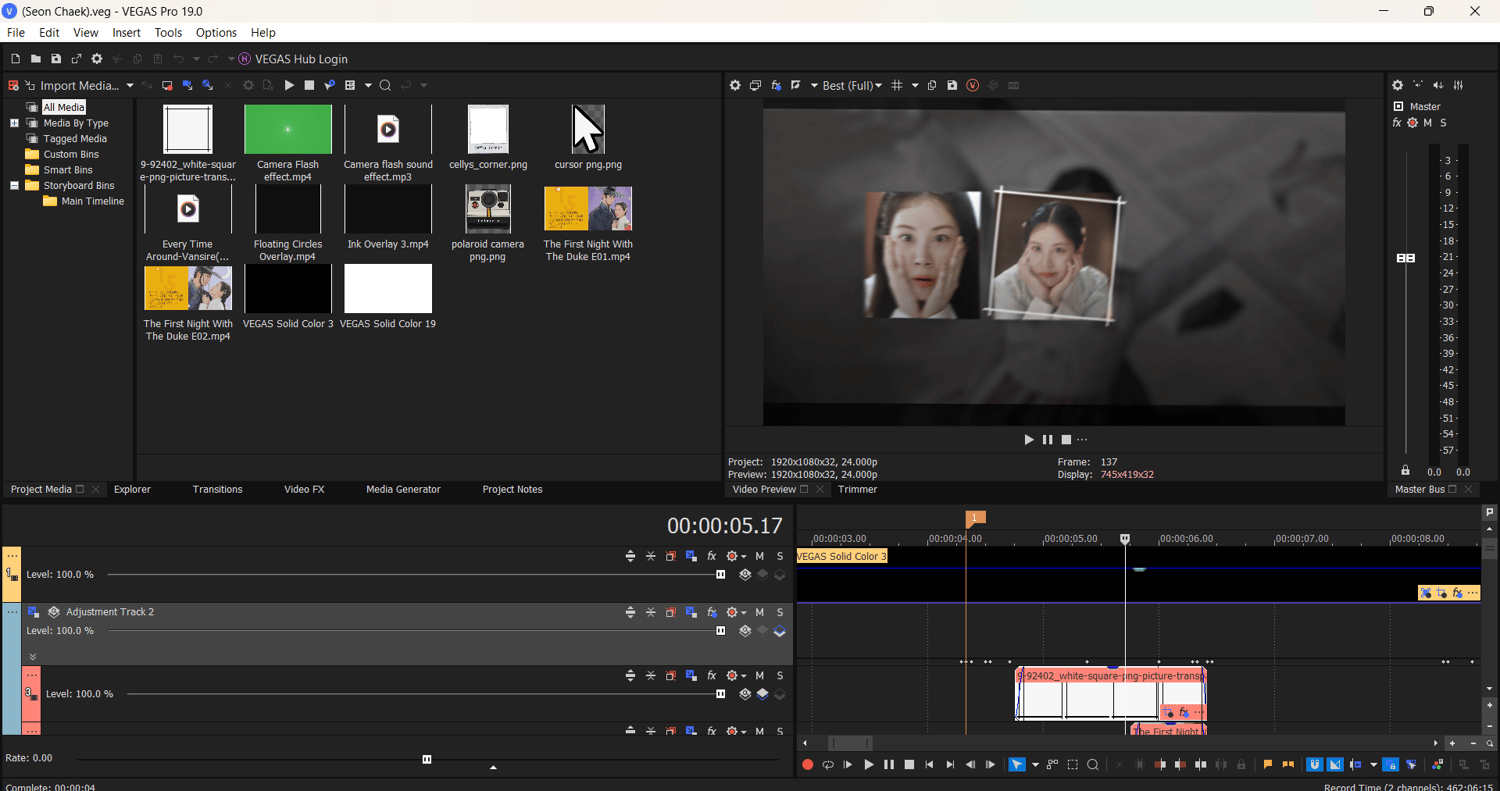Viewport: 1500px width, 791px height.
Task: Open the Tools menu
Action: 168,33
